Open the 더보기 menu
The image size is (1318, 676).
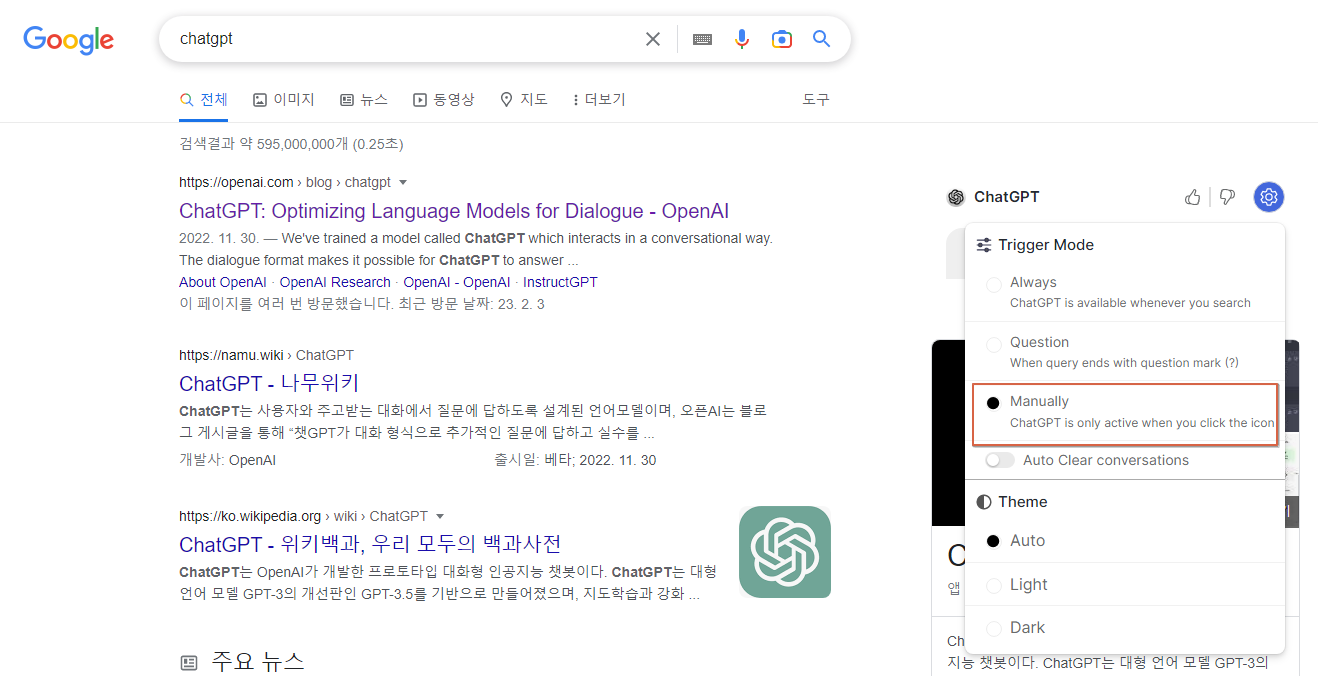click(x=598, y=100)
